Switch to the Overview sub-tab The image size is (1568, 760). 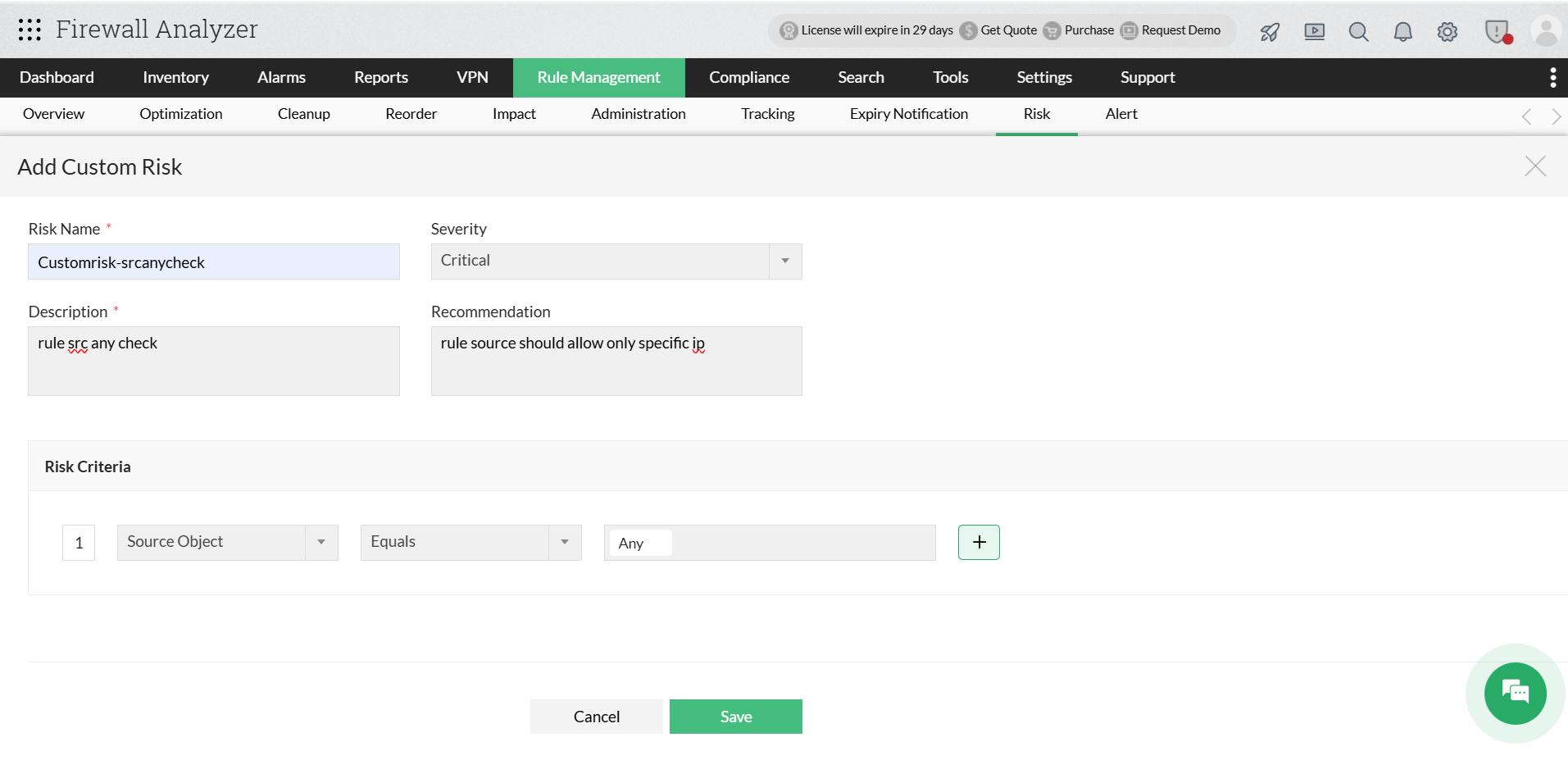click(53, 114)
